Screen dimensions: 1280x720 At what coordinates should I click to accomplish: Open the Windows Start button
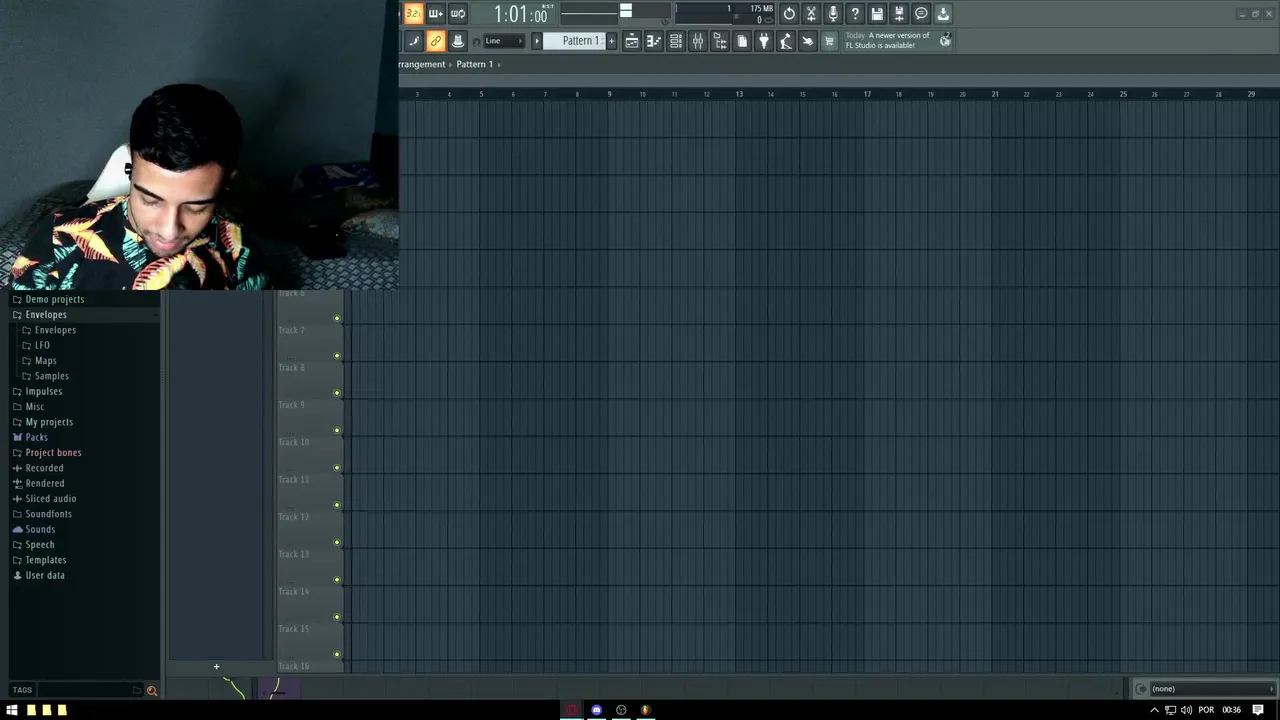[12, 710]
